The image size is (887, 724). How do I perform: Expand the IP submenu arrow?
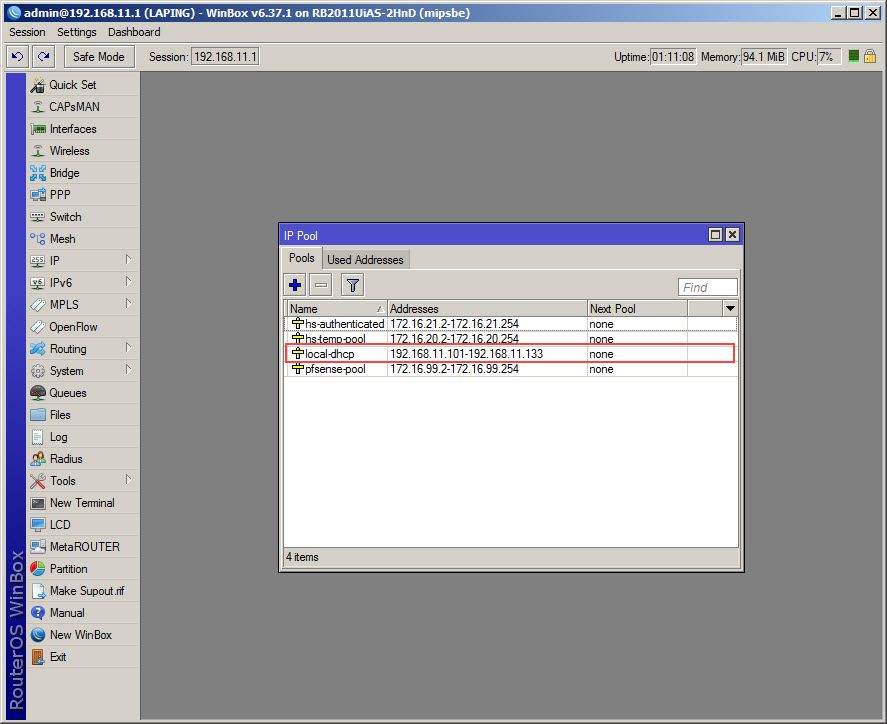(x=128, y=260)
